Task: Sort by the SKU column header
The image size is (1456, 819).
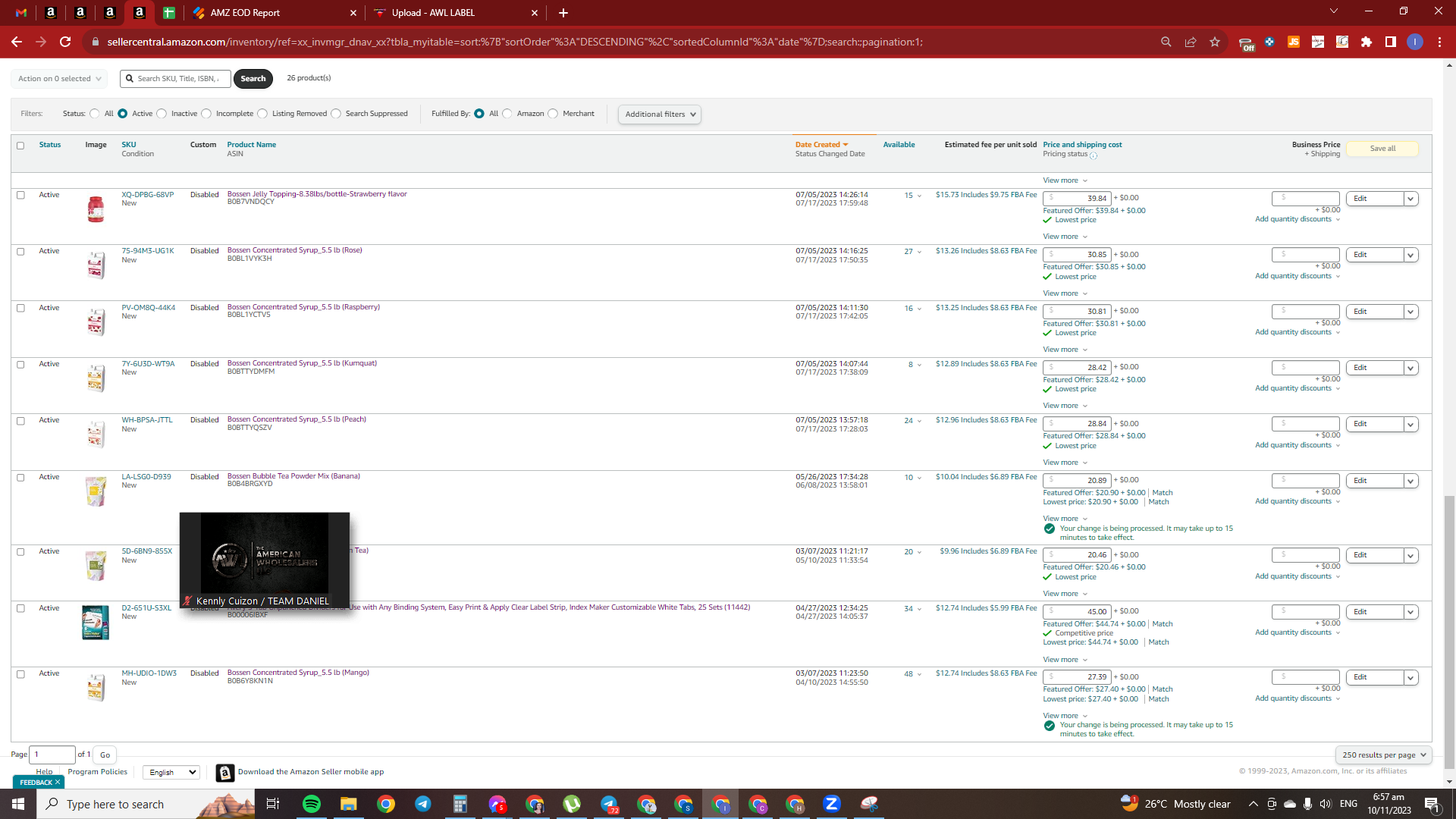Action: (129, 145)
